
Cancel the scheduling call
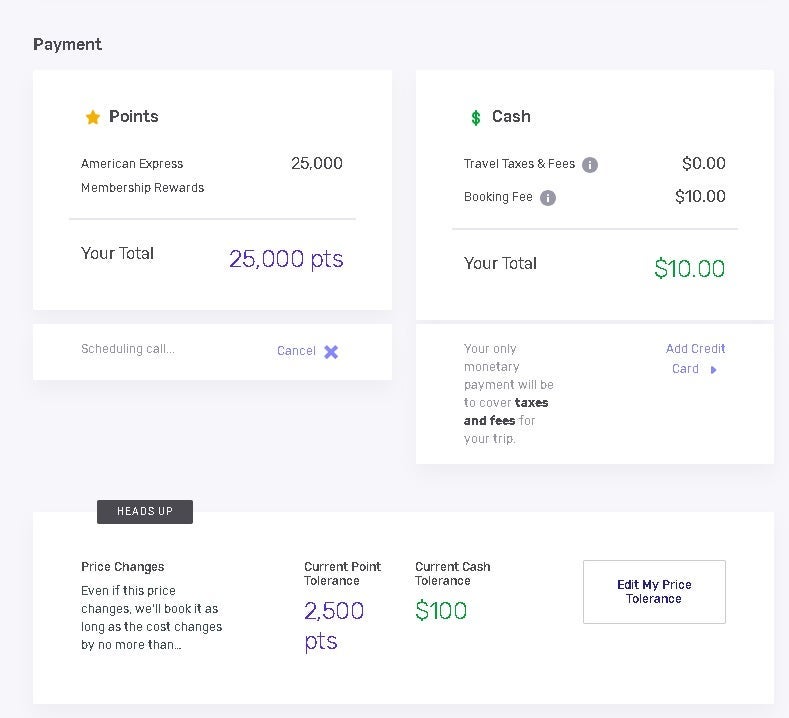297,351
